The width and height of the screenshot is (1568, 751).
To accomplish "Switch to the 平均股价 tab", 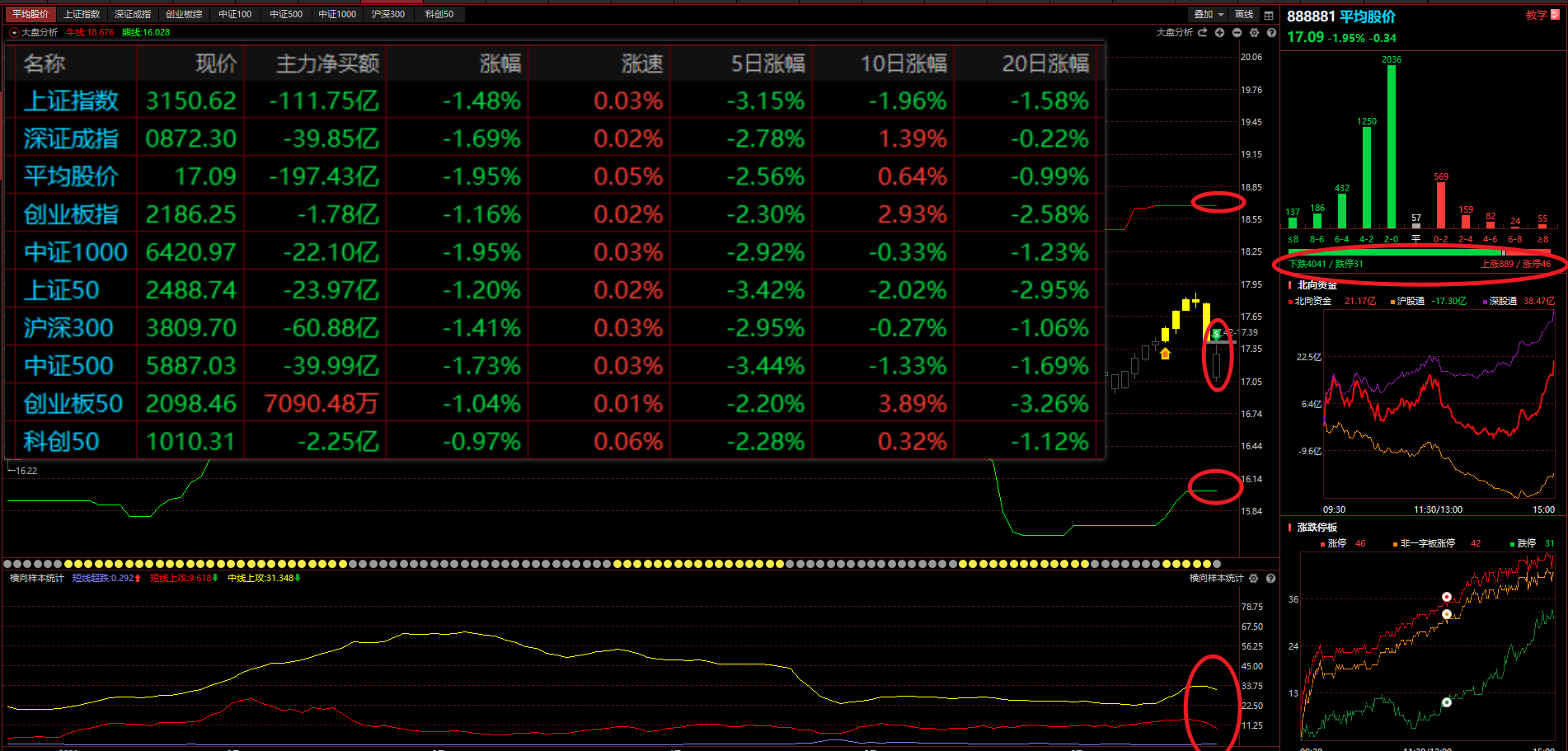I will tap(31, 14).
